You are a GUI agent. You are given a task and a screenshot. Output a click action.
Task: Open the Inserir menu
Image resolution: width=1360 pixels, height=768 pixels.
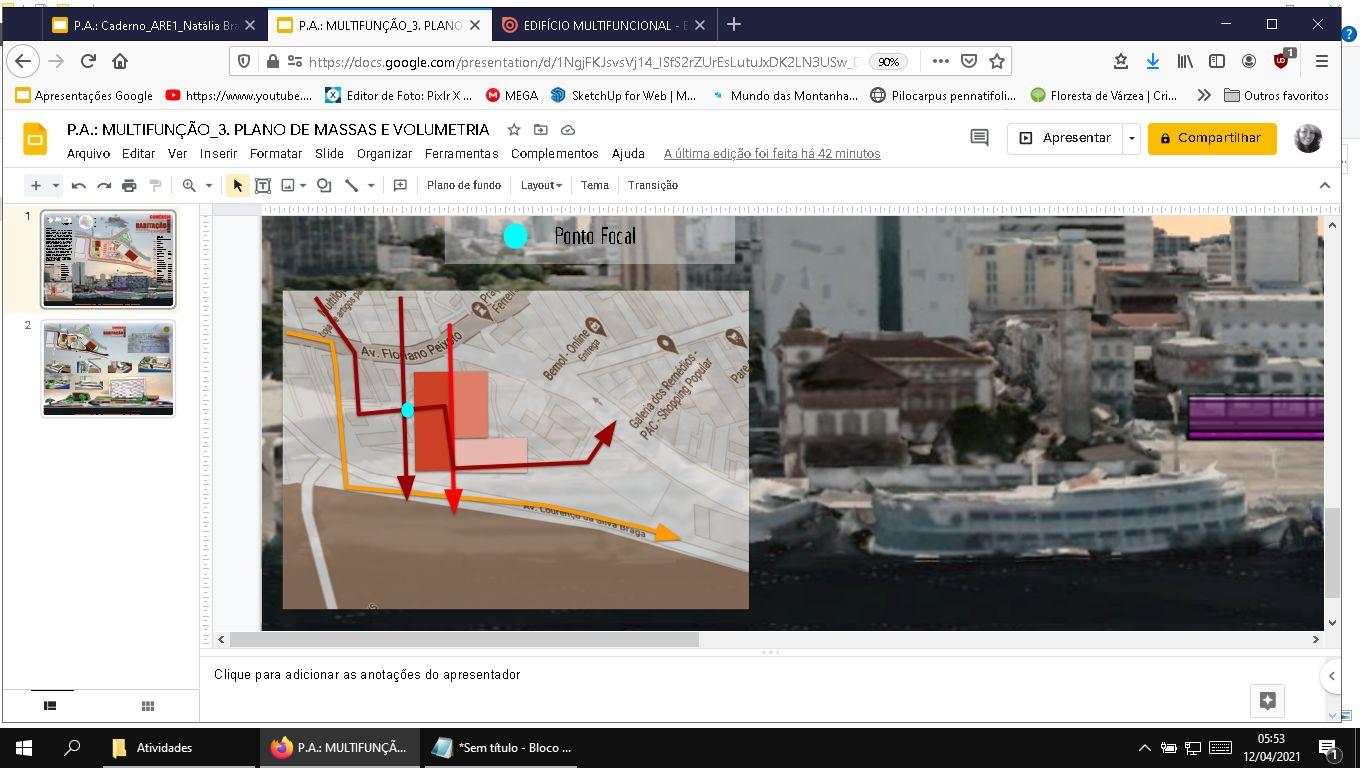click(x=218, y=154)
